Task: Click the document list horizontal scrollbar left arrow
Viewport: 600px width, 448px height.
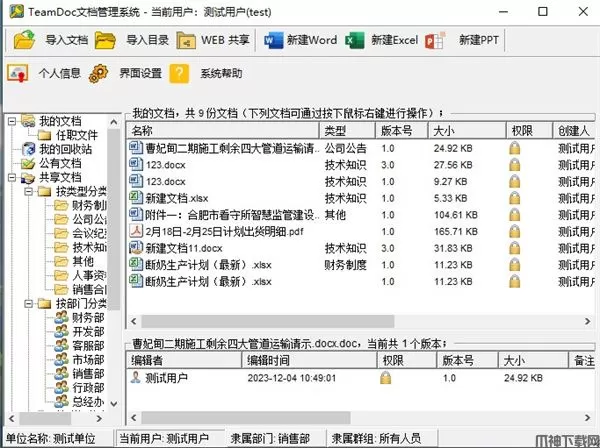Action: (x=134, y=321)
